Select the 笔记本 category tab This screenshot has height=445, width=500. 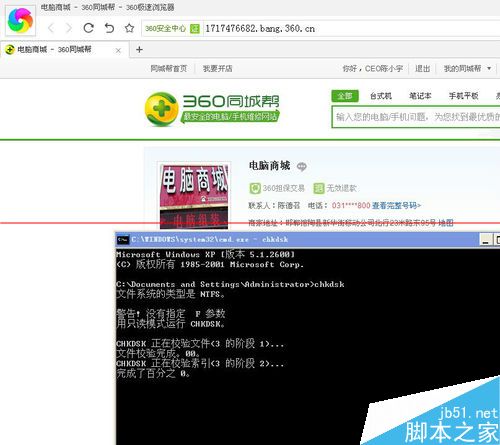[420, 96]
